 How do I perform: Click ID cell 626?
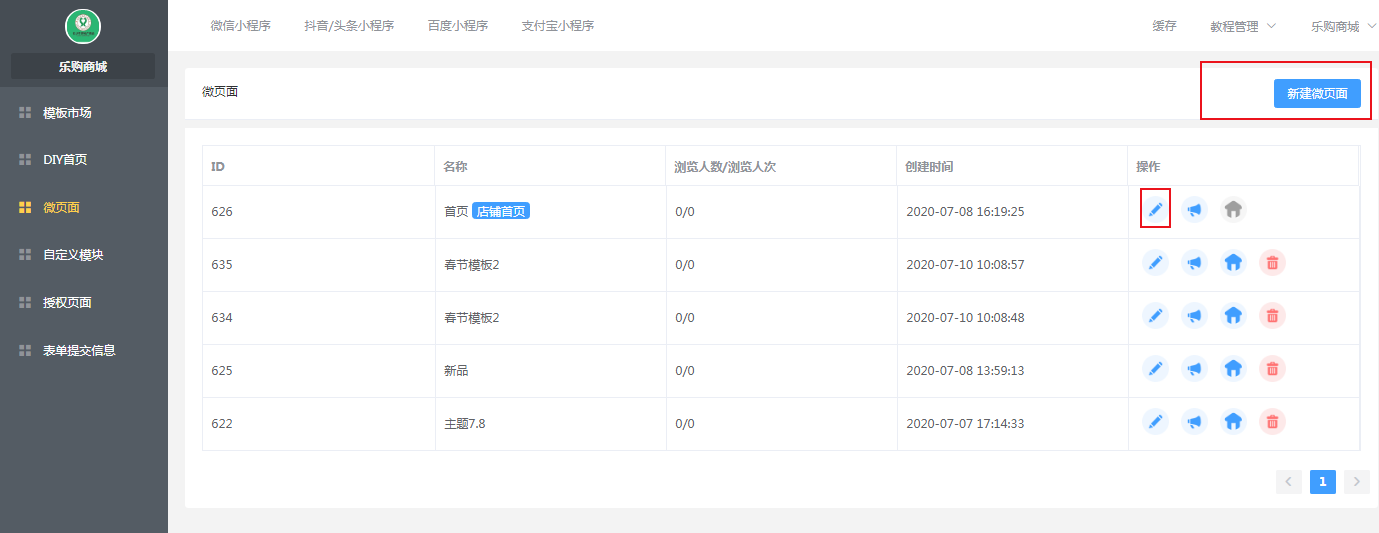(x=222, y=211)
